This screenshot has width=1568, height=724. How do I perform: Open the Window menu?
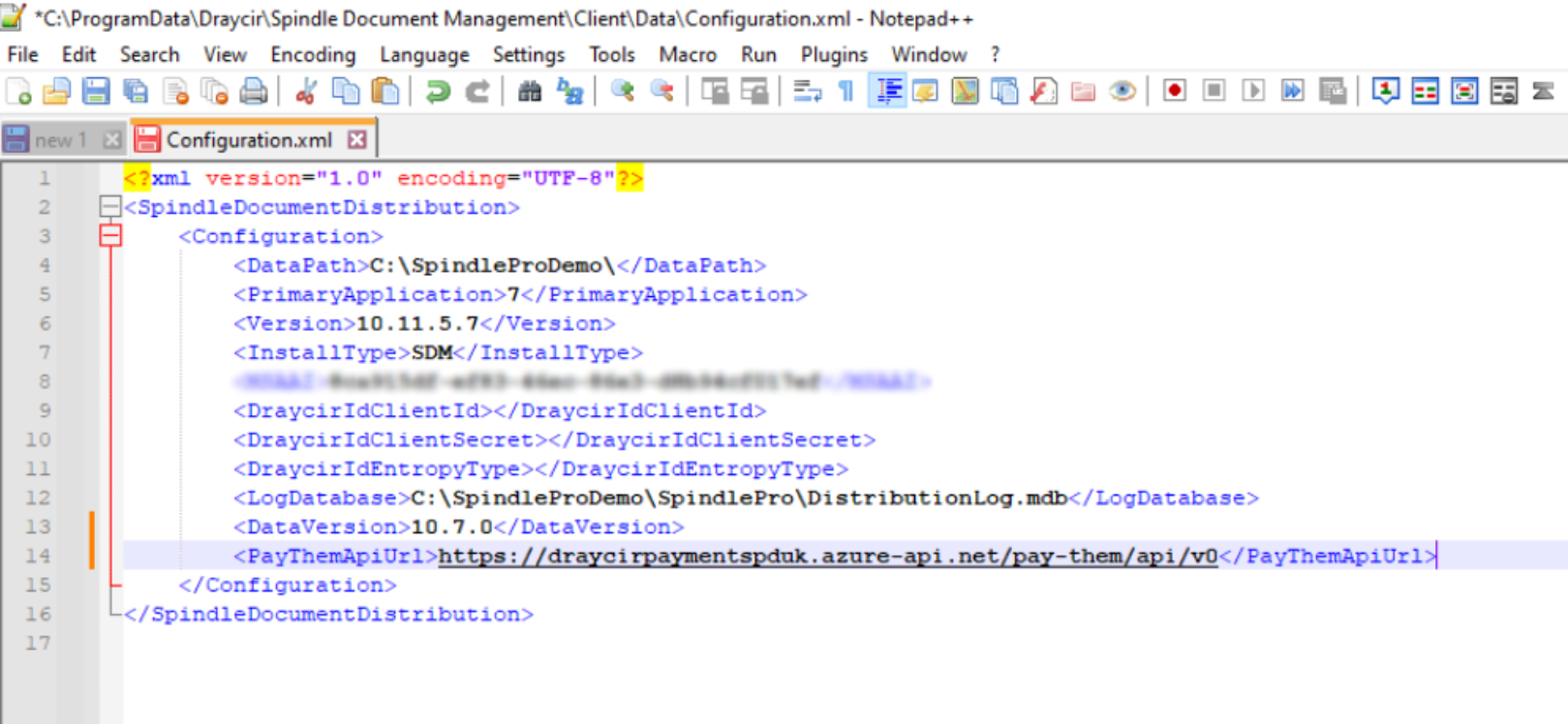click(929, 54)
